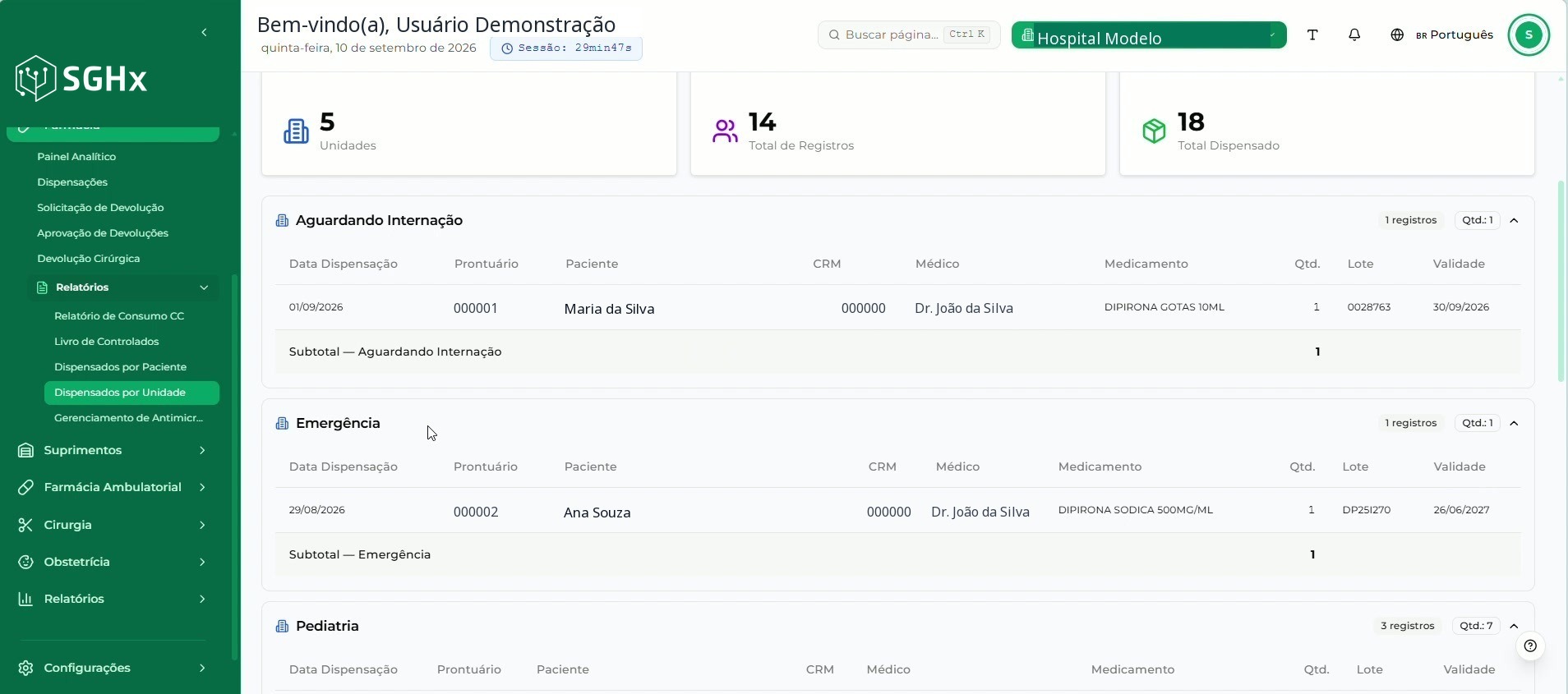Image resolution: width=1568 pixels, height=694 pixels.
Task: Click the Unidades building icon
Action: [x=296, y=131]
